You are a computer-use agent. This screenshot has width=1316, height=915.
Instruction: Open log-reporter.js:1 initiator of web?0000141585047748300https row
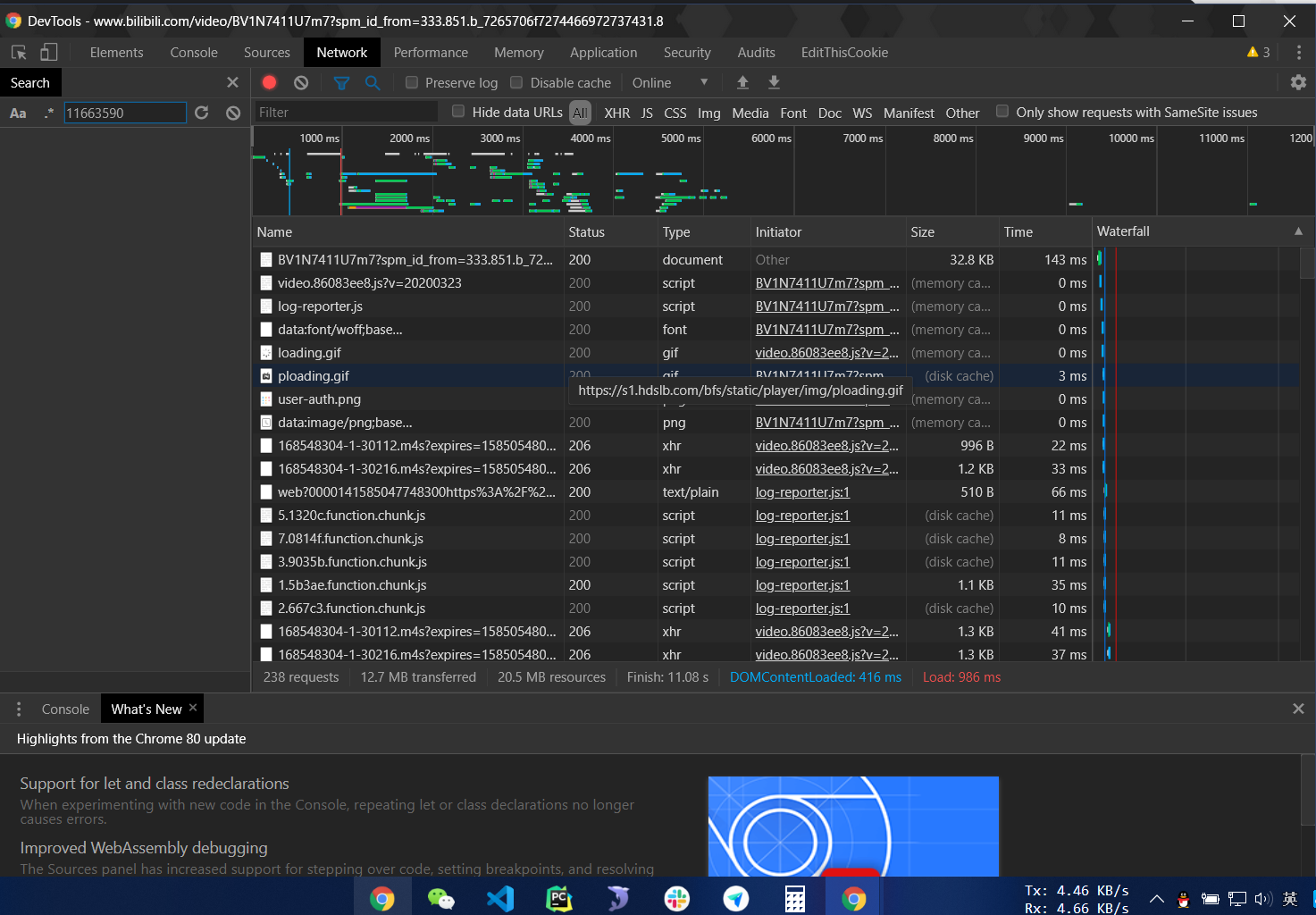[x=802, y=492]
